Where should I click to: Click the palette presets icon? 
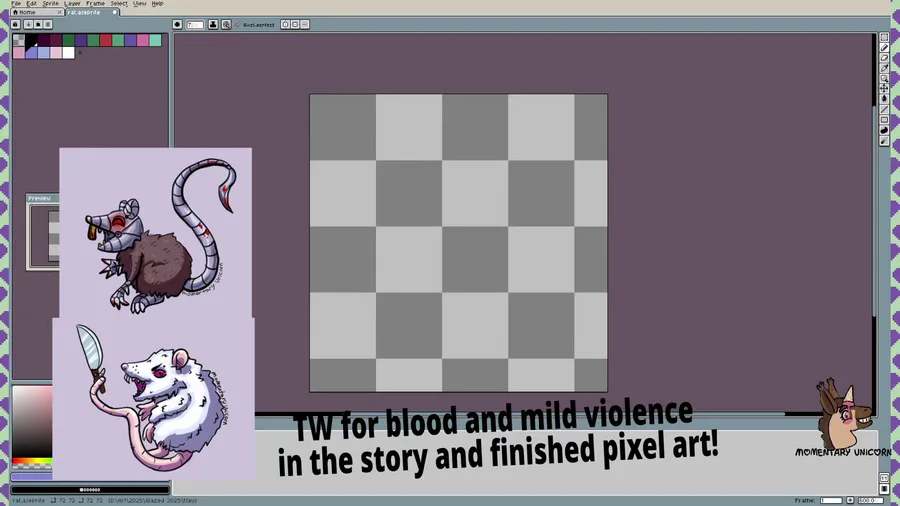point(38,25)
